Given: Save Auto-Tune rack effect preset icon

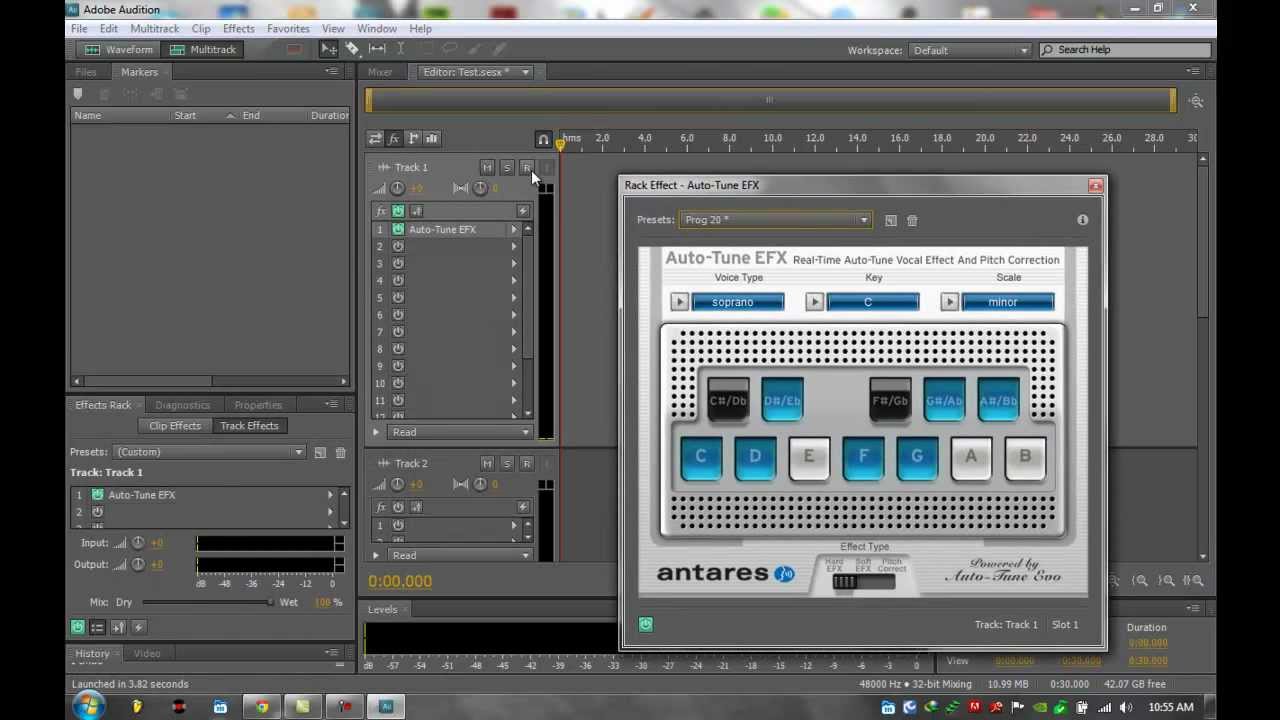Looking at the screenshot, I should (891, 220).
